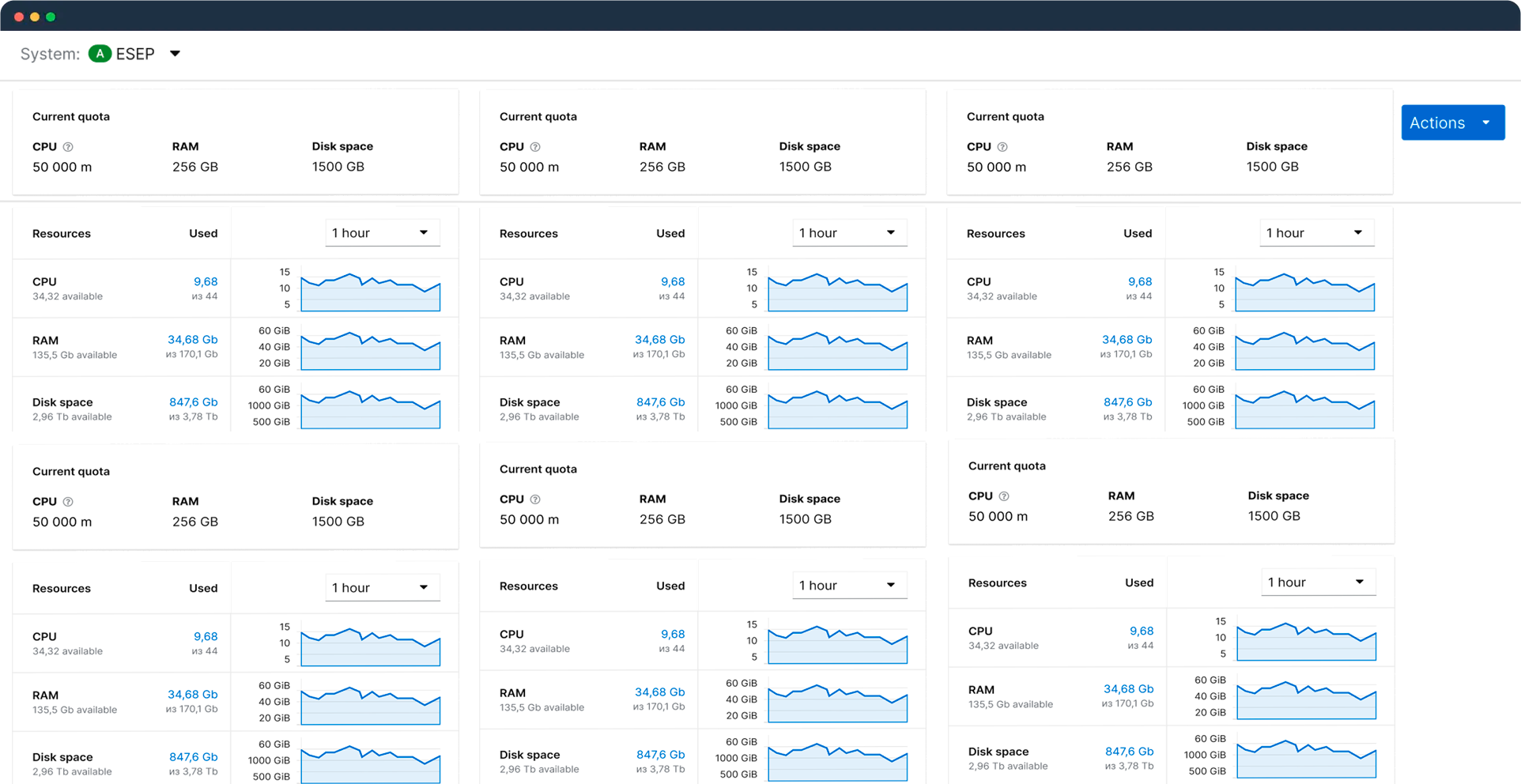
Task: Click the blue 9,68 CPU usage value
Action: 206,281
